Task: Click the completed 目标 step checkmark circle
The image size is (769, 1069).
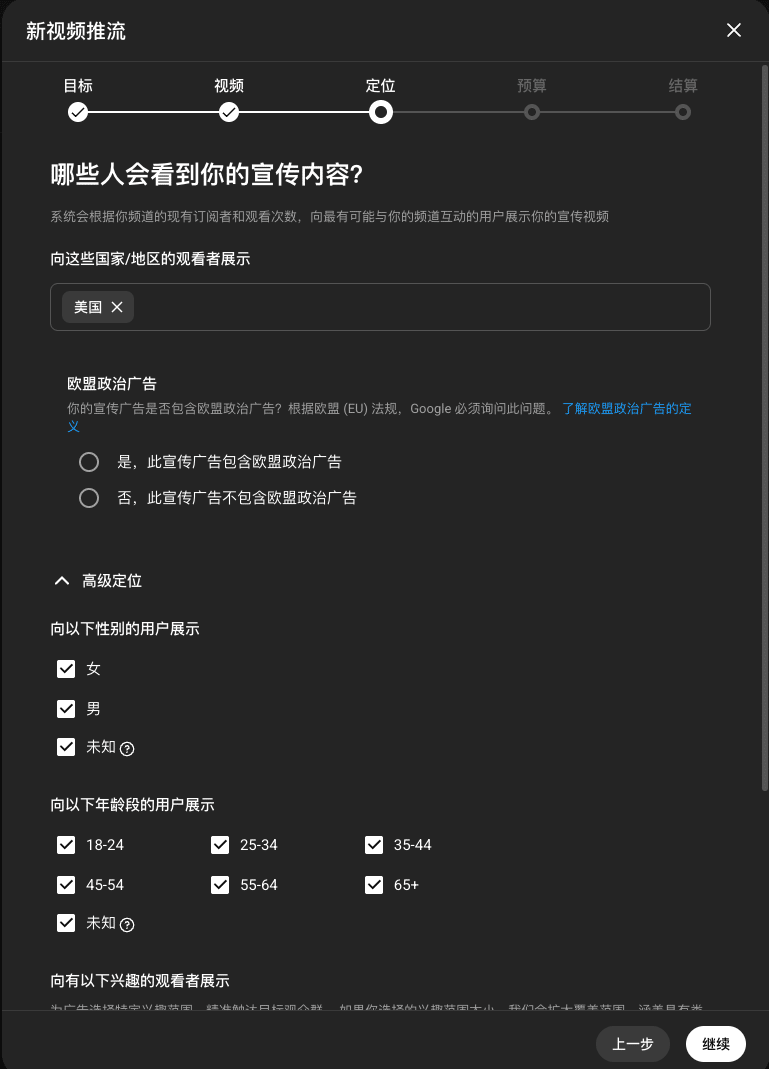Action: (78, 113)
